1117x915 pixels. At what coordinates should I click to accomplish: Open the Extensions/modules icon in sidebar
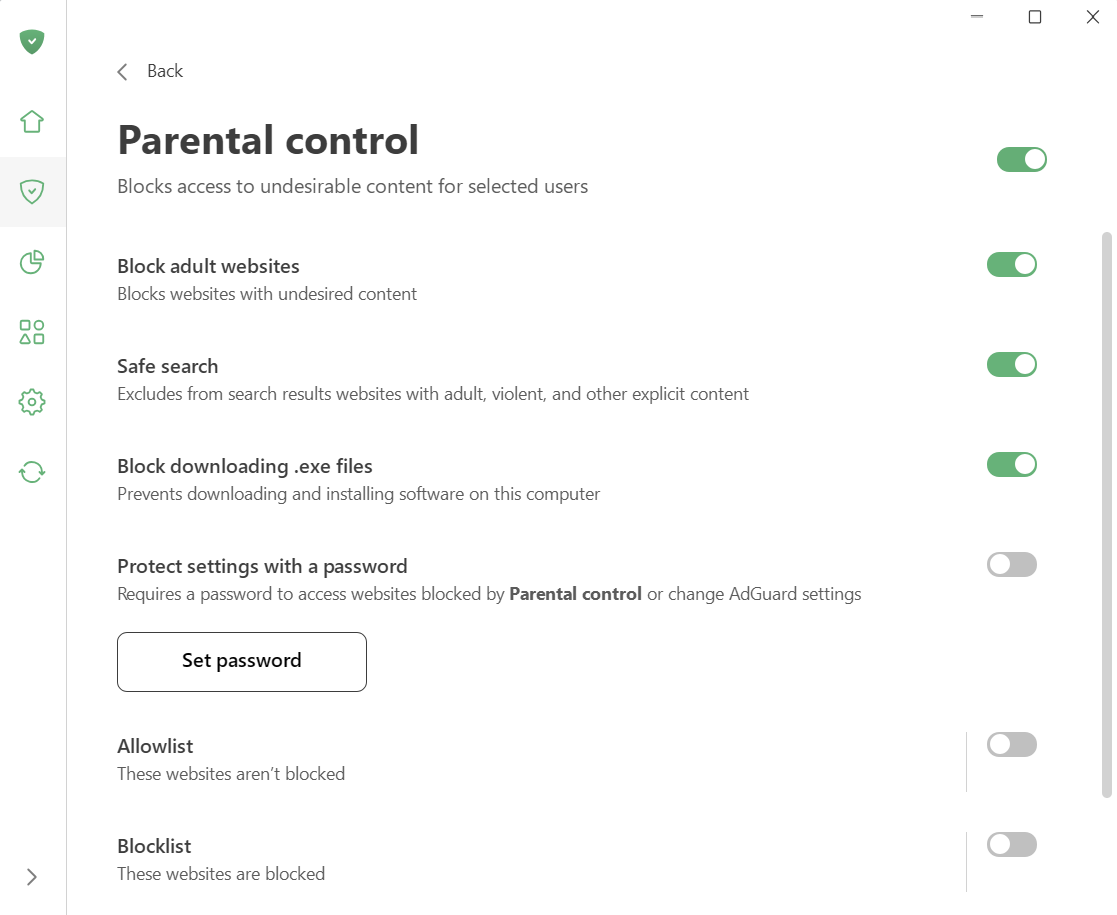[x=31, y=331]
